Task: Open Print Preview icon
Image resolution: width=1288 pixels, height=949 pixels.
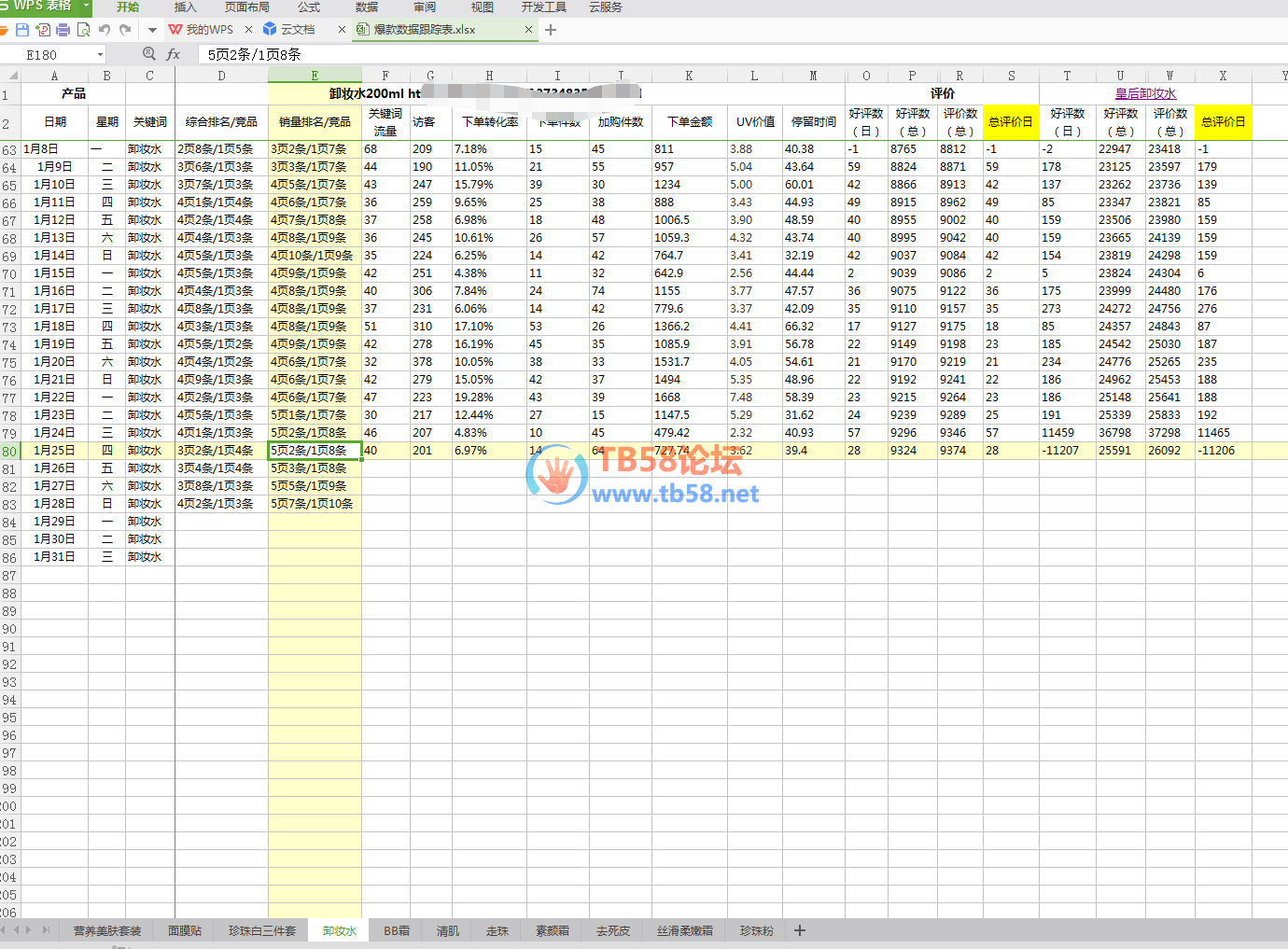Action: click(84, 30)
